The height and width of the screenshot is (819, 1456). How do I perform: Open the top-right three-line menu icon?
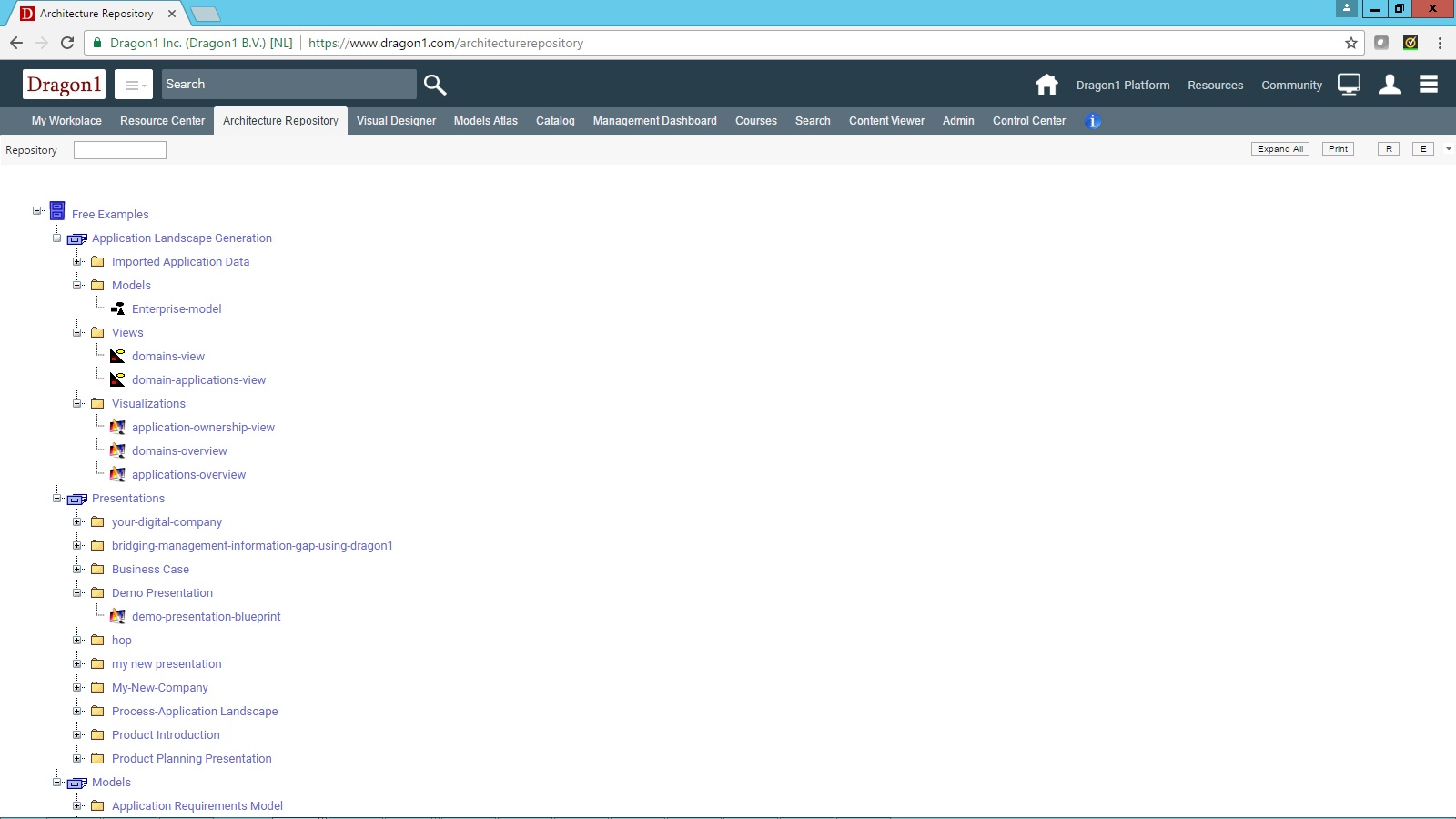1429,84
